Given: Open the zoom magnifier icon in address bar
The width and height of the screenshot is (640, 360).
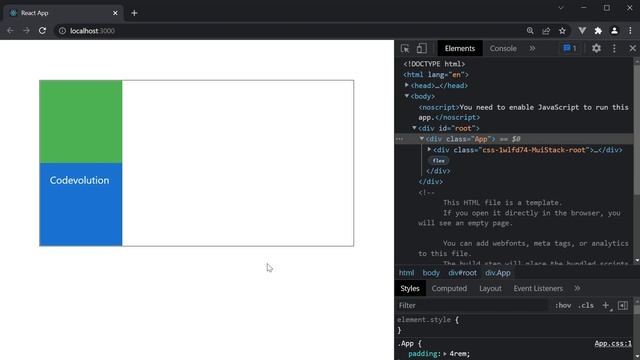Looking at the screenshot, I should click(x=530, y=31).
